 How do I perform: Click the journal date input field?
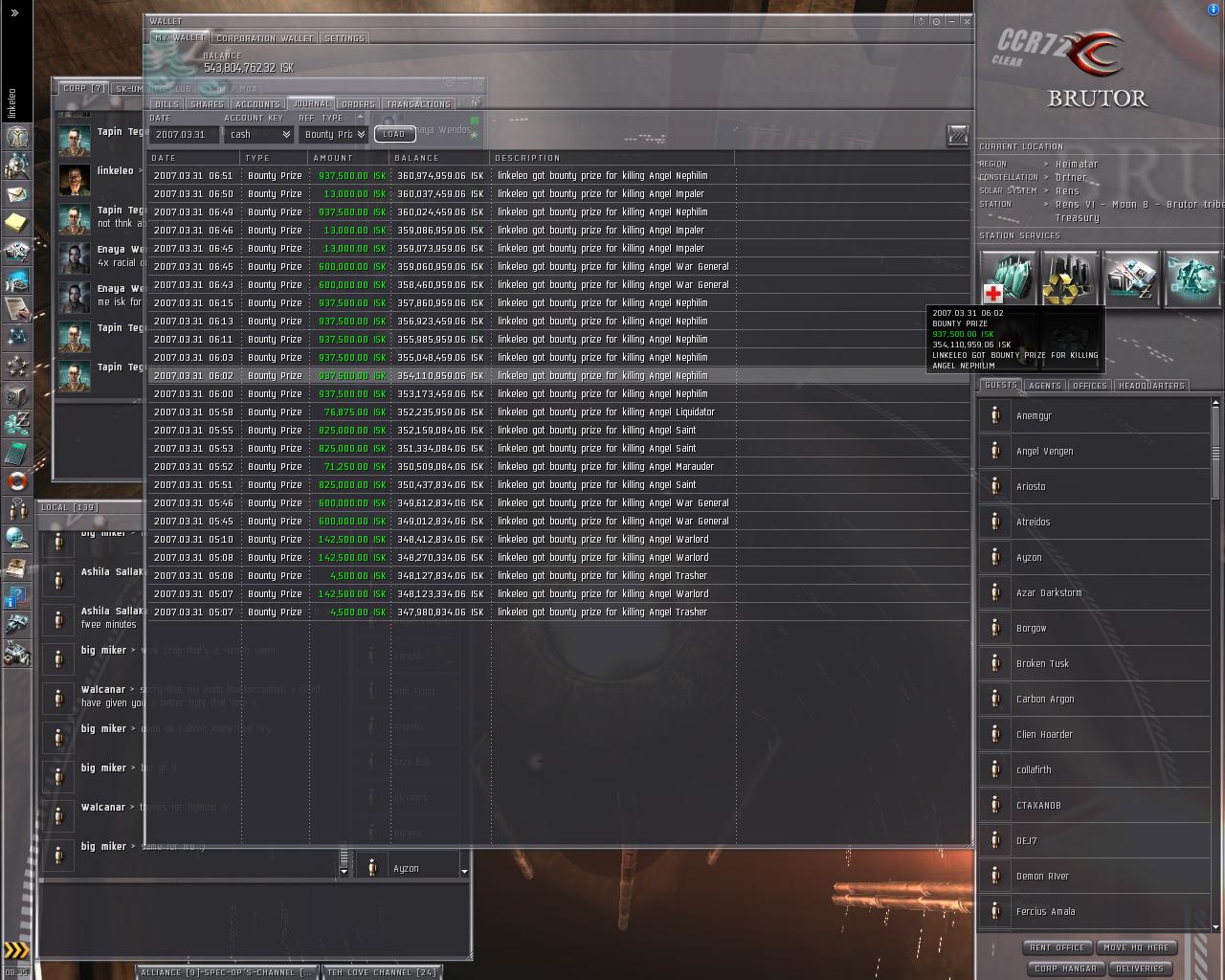(x=185, y=135)
